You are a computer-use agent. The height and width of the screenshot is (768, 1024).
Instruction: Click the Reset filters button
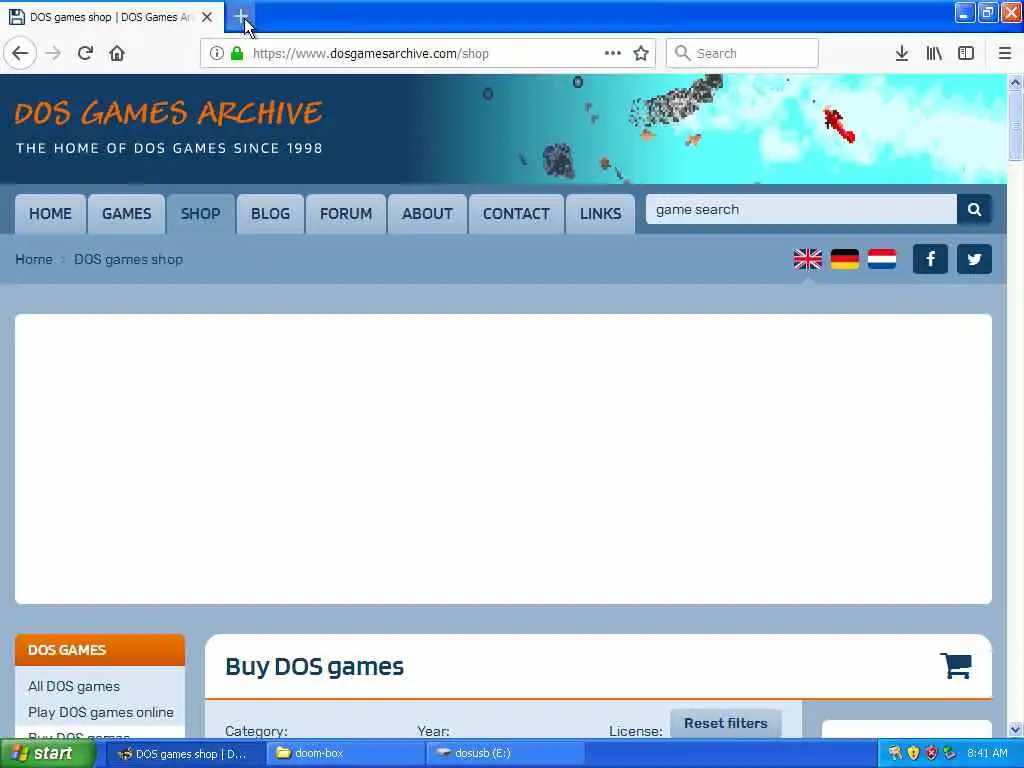point(726,724)
